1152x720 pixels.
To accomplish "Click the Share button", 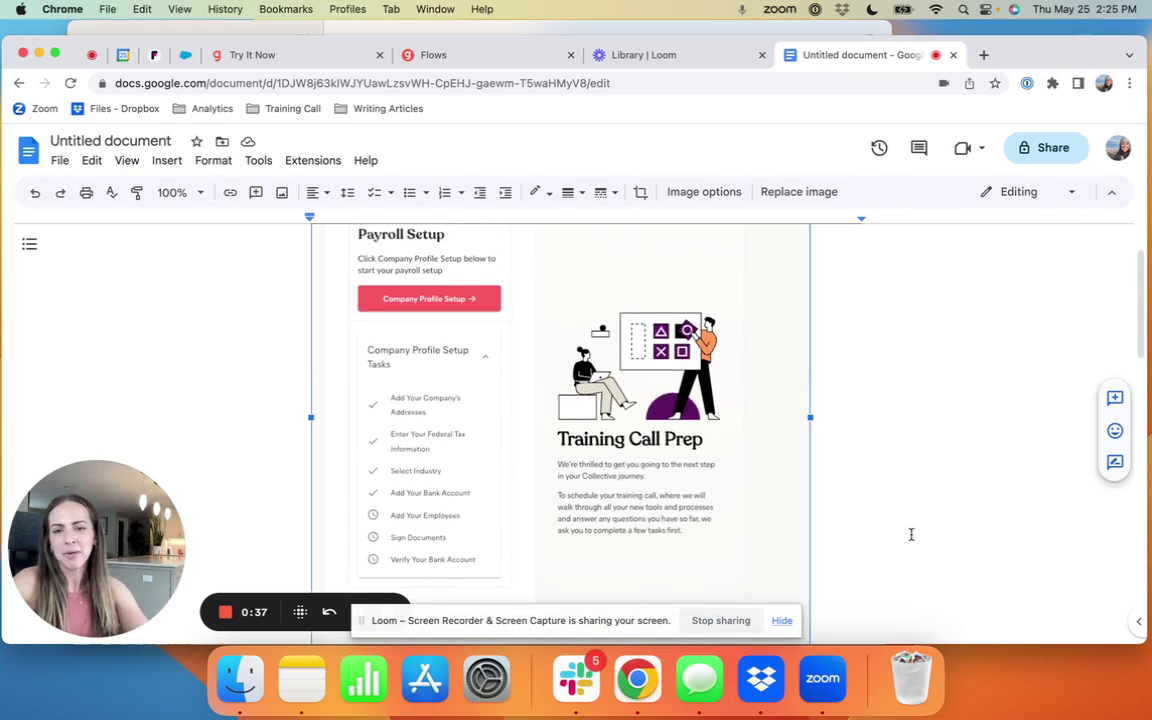I will tap(1045, 148).
